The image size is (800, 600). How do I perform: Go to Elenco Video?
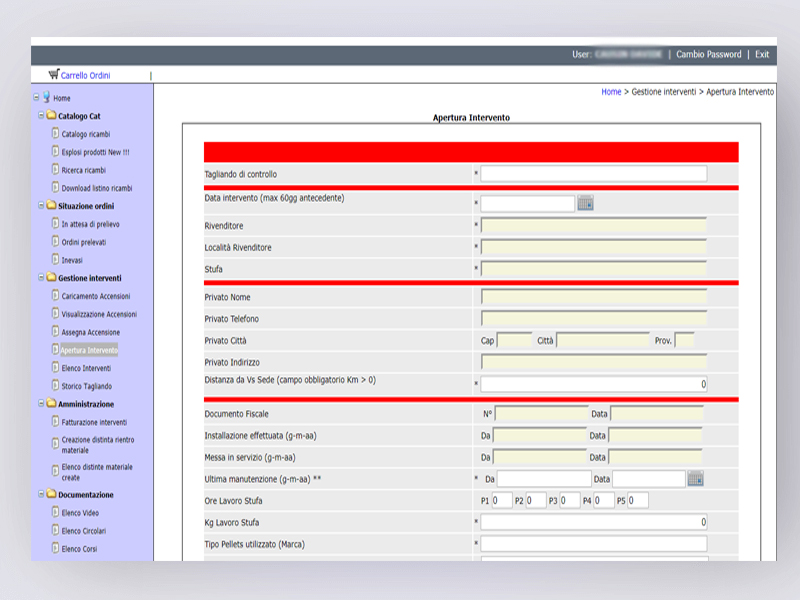pos(80,512)
